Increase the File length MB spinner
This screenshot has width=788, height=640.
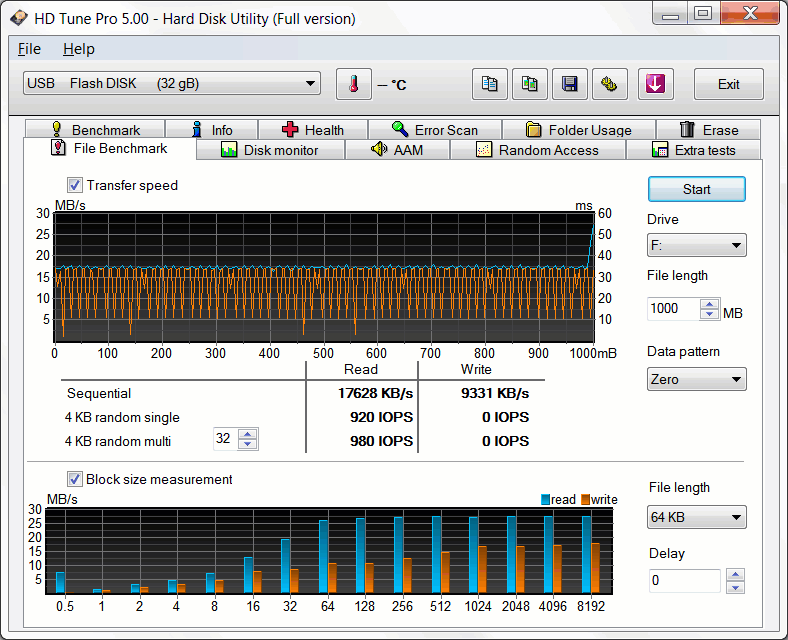click(710, 304)
